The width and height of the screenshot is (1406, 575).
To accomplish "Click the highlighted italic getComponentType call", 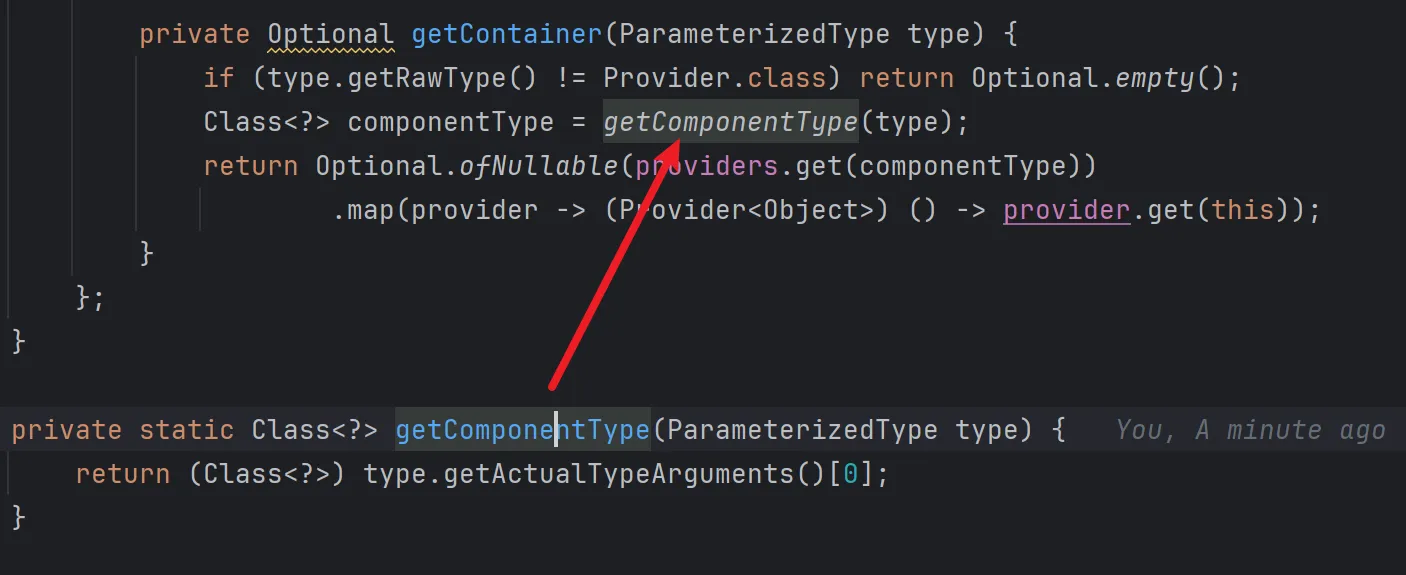I will (x=730, y=122).
